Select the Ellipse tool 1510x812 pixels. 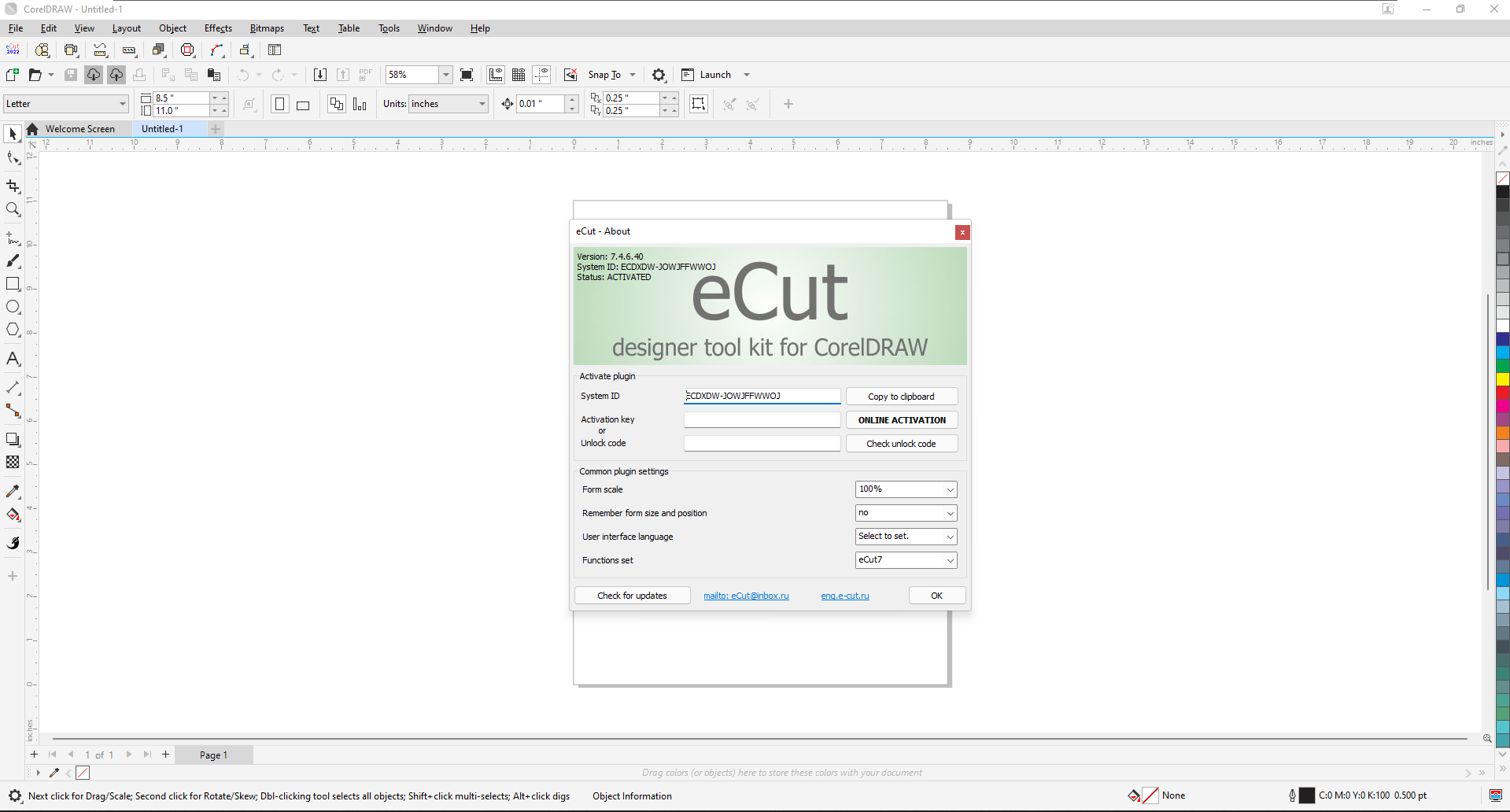click(13, 307)
